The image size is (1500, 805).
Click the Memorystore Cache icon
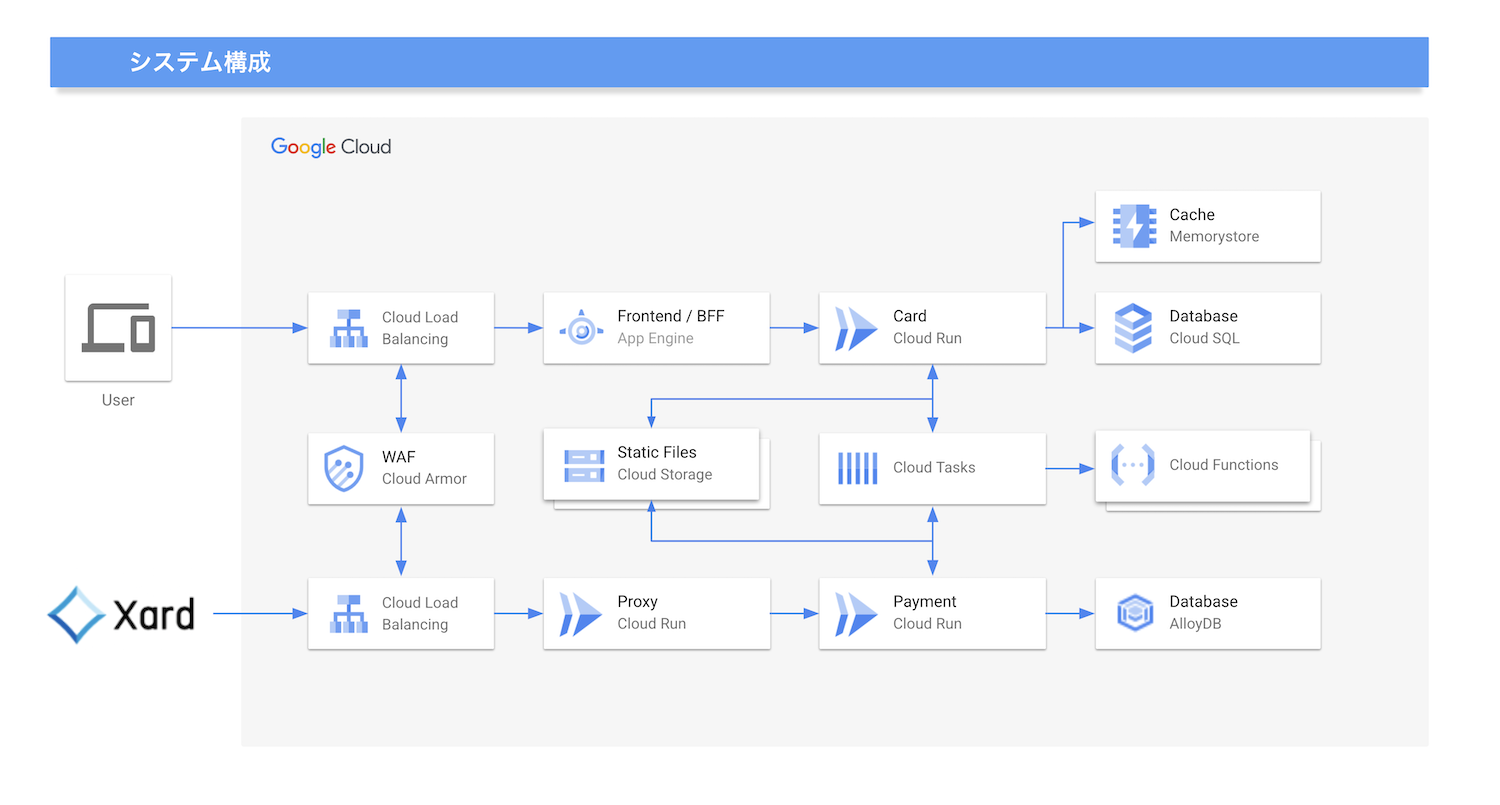coord(1133,226)
